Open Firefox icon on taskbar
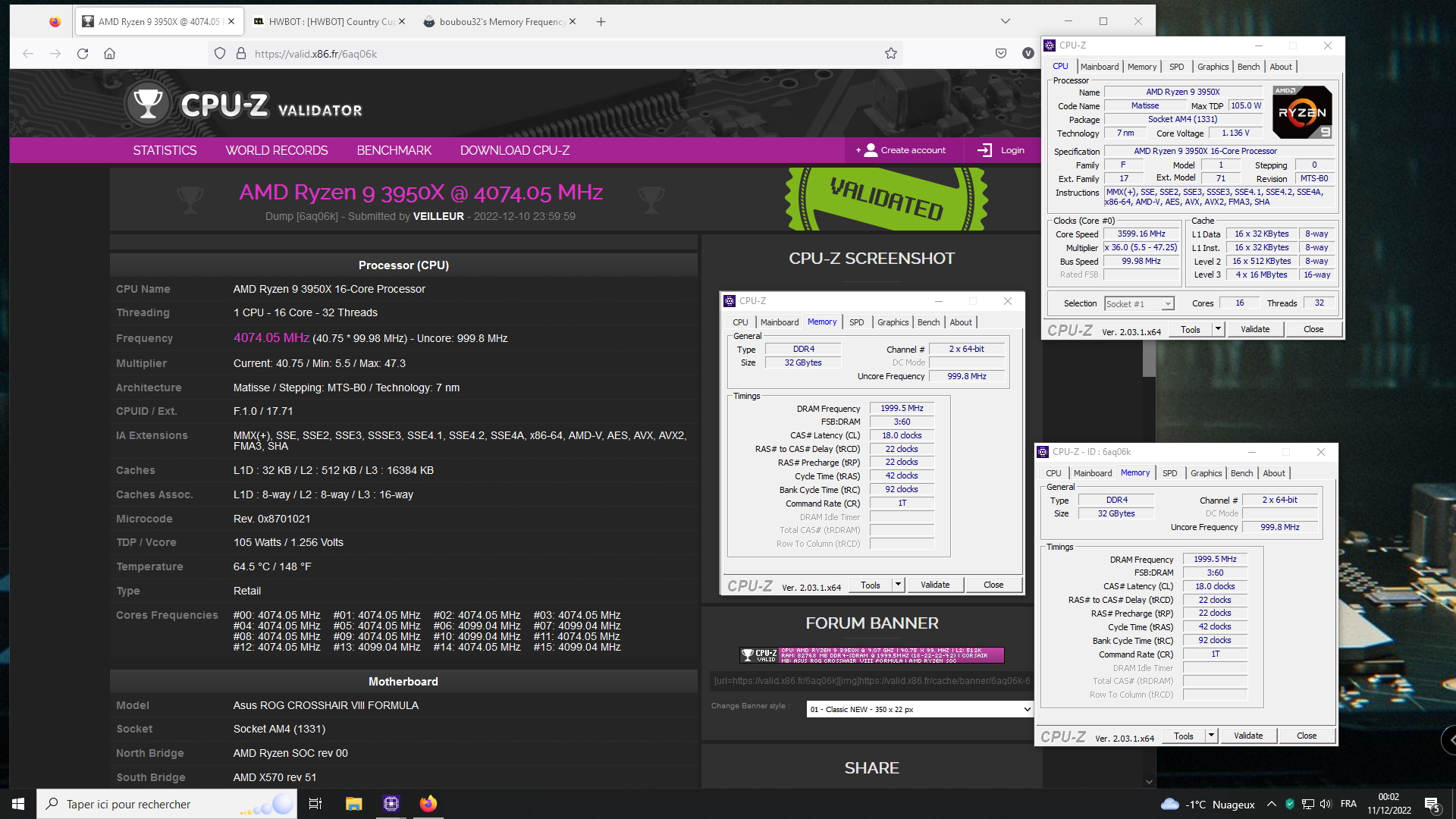 coord(428,804)
